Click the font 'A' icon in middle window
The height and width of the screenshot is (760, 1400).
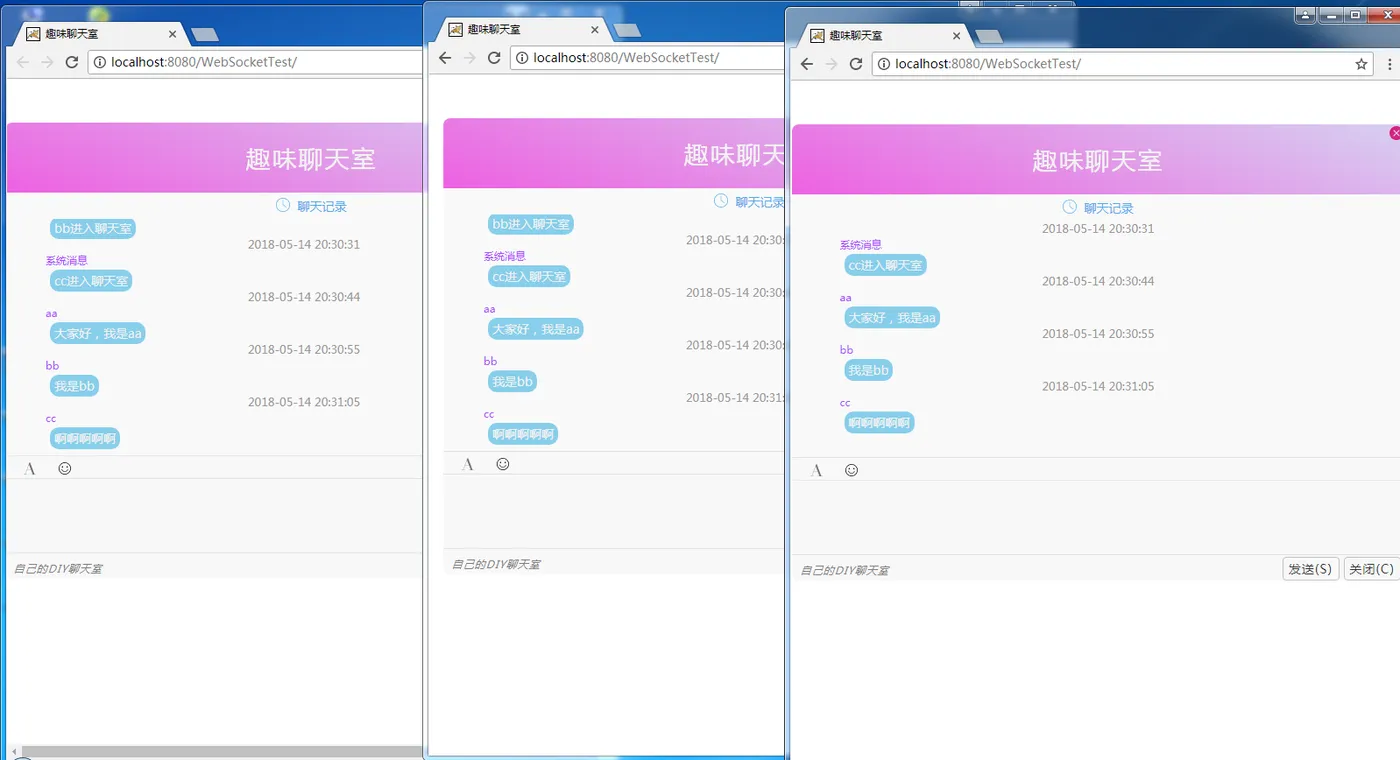coord(468,464)
